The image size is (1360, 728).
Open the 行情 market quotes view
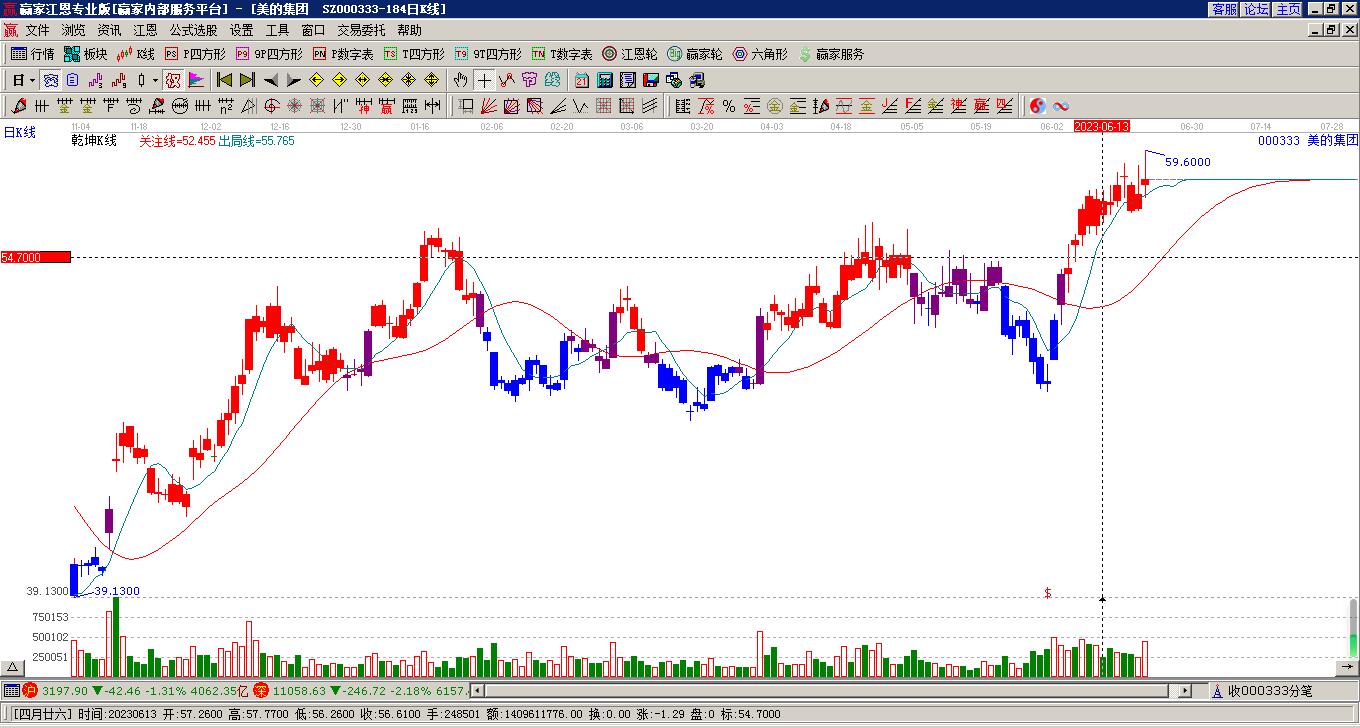click(x=32, y=54)
